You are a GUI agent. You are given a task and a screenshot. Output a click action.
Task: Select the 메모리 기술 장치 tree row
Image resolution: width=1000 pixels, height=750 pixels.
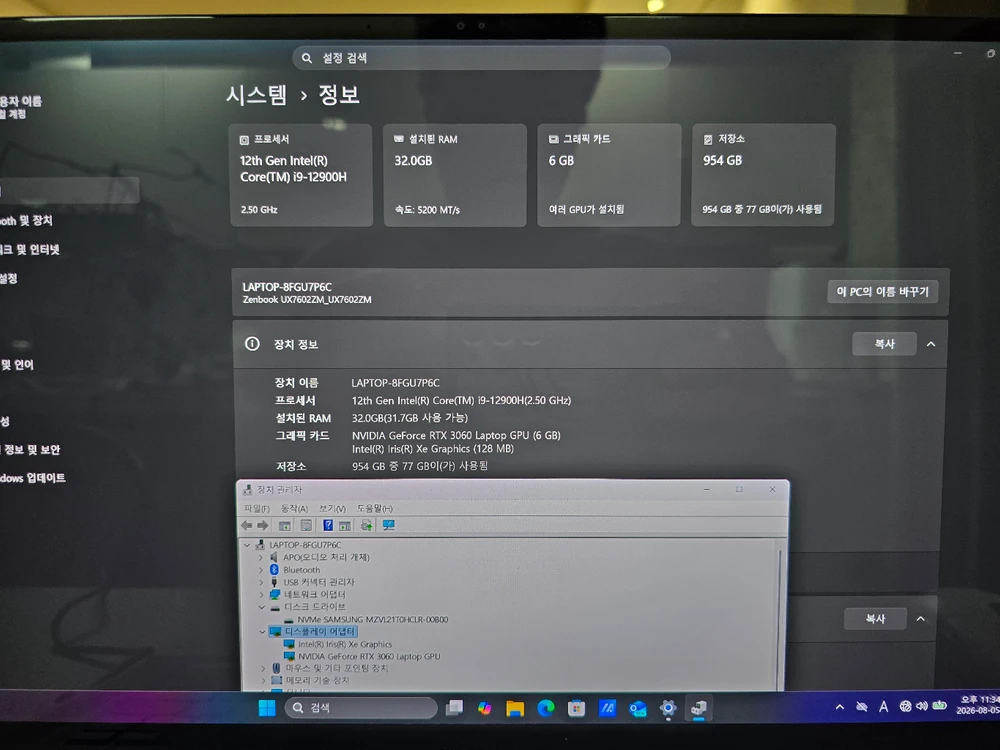[318, 680]
